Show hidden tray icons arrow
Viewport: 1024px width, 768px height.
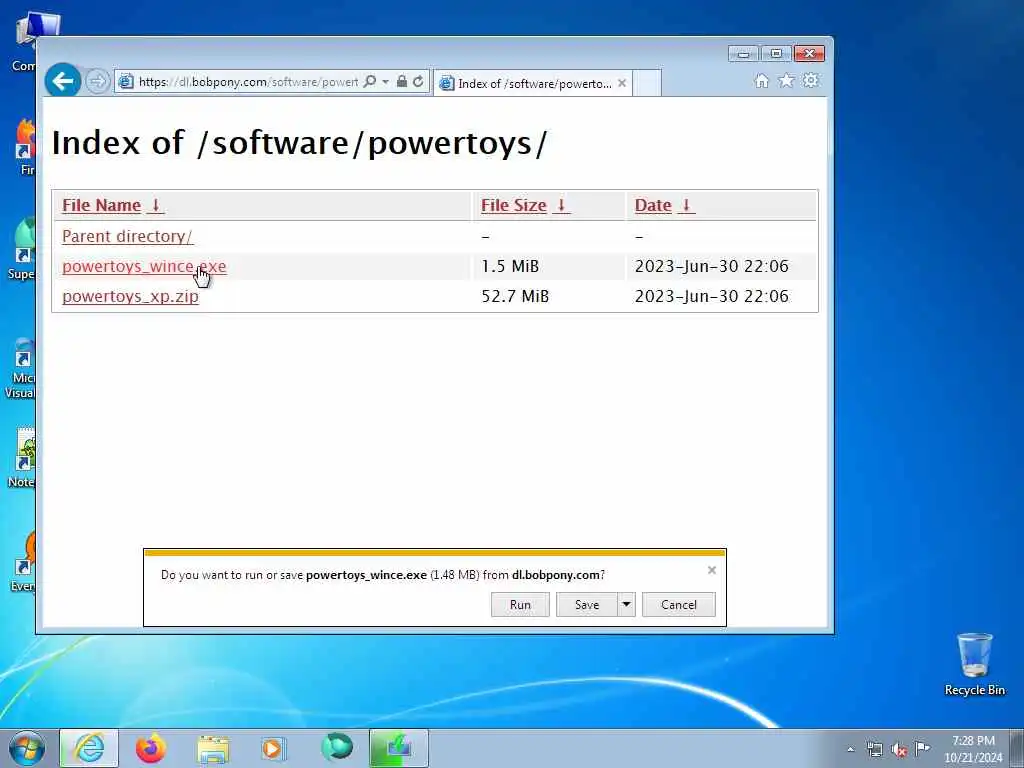click(850, 750)
